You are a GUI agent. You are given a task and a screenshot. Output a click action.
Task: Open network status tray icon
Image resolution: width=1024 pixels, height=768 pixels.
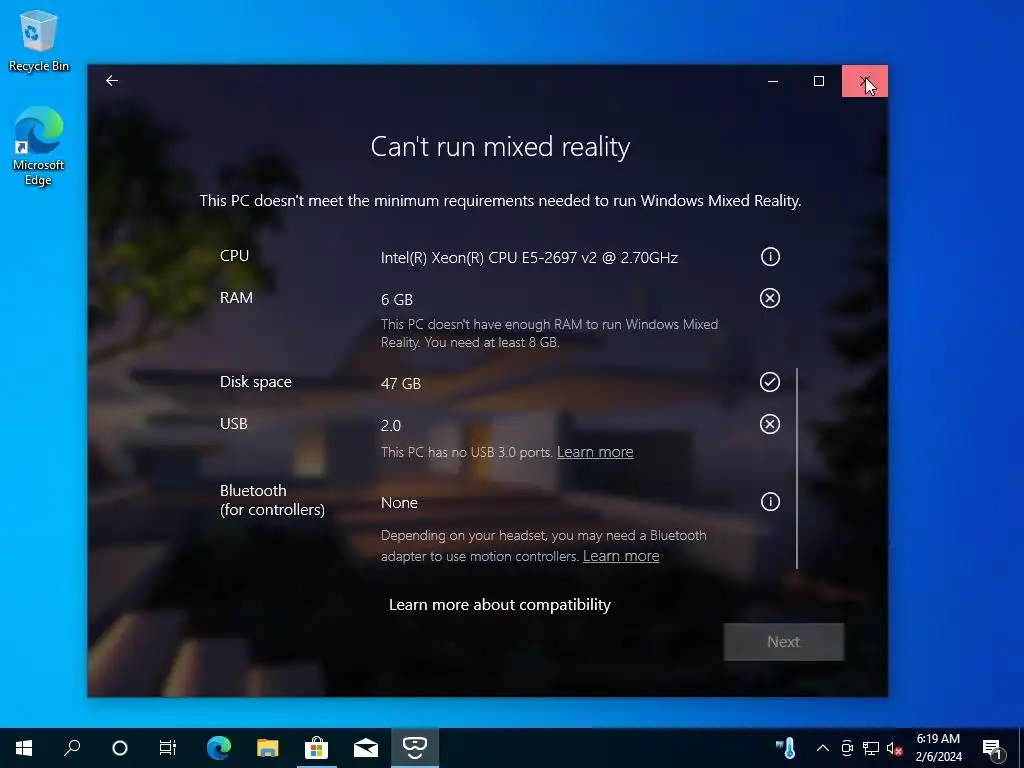click(871, 748)
